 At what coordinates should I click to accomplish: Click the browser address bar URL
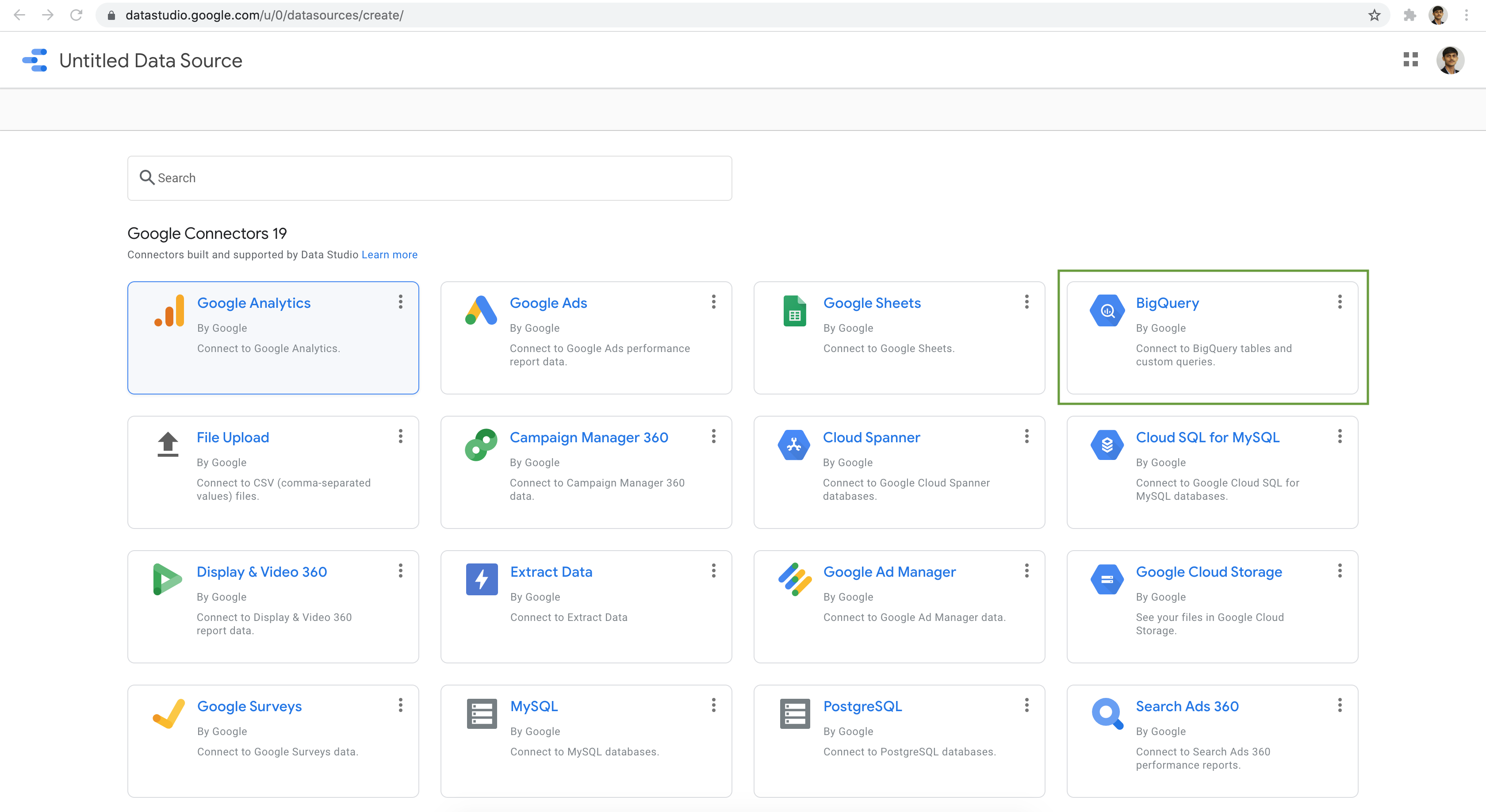pos(264,15)
